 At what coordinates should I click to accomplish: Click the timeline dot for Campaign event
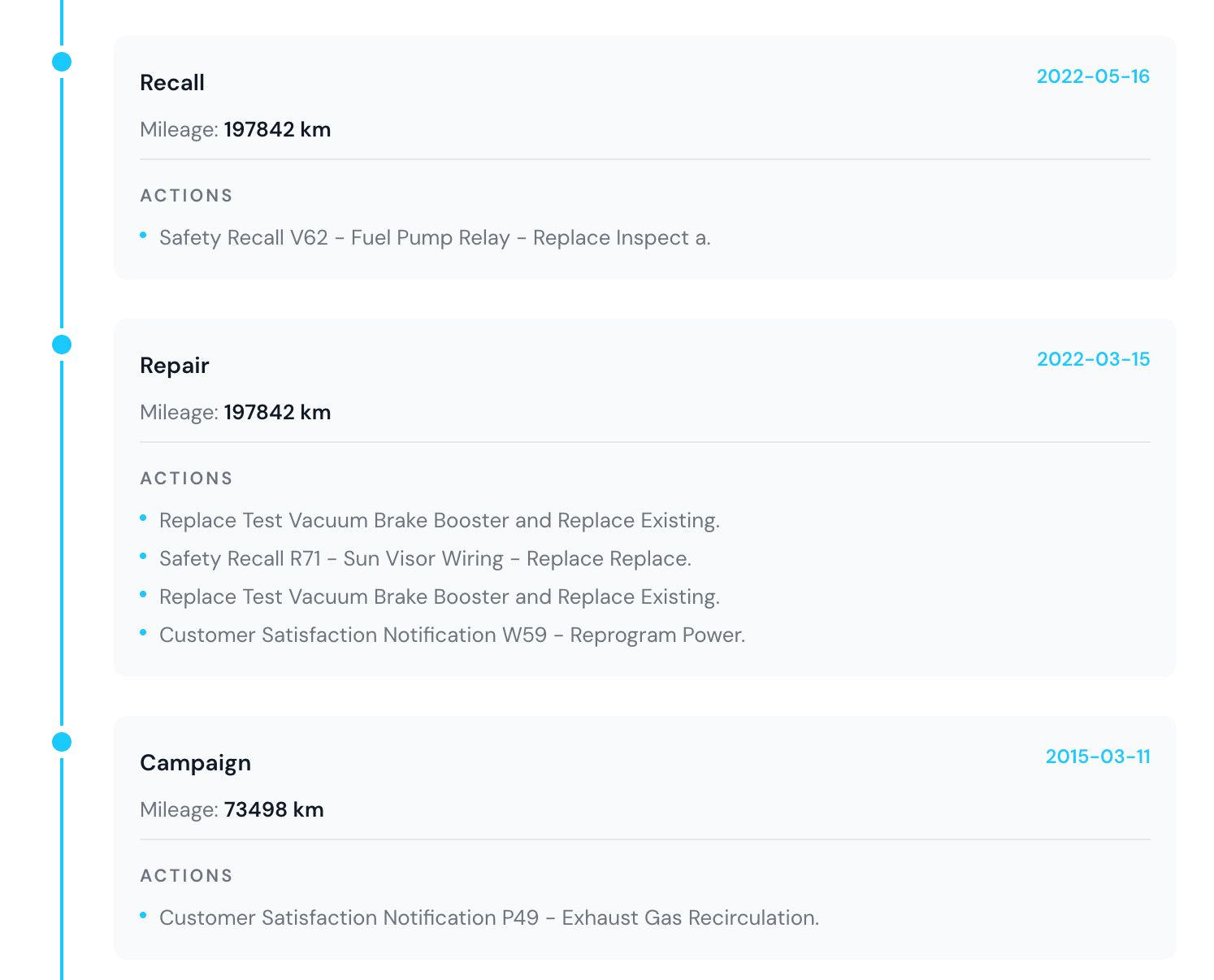click(x=62, y=742)
